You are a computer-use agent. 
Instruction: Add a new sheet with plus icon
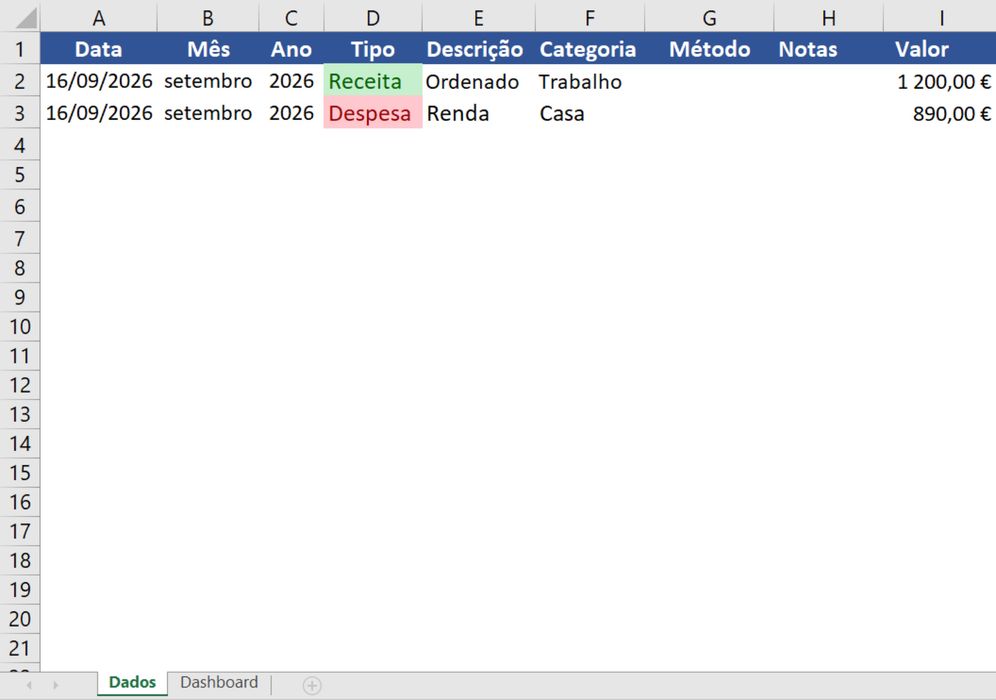[312, 685]
